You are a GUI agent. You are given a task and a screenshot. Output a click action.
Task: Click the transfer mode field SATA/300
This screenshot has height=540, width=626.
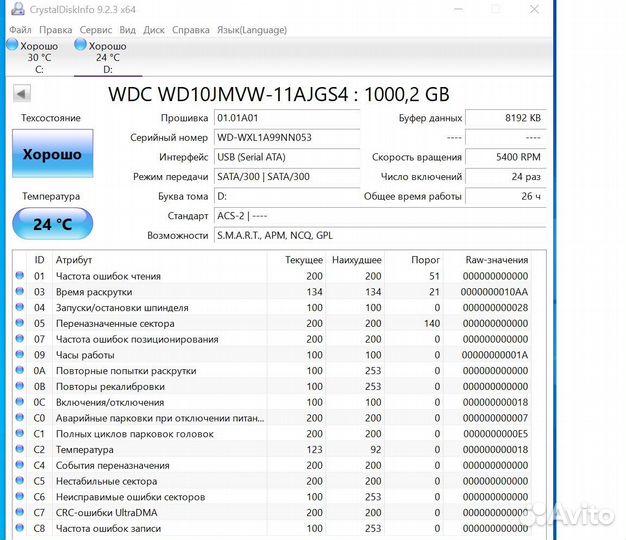coord(287,177)
